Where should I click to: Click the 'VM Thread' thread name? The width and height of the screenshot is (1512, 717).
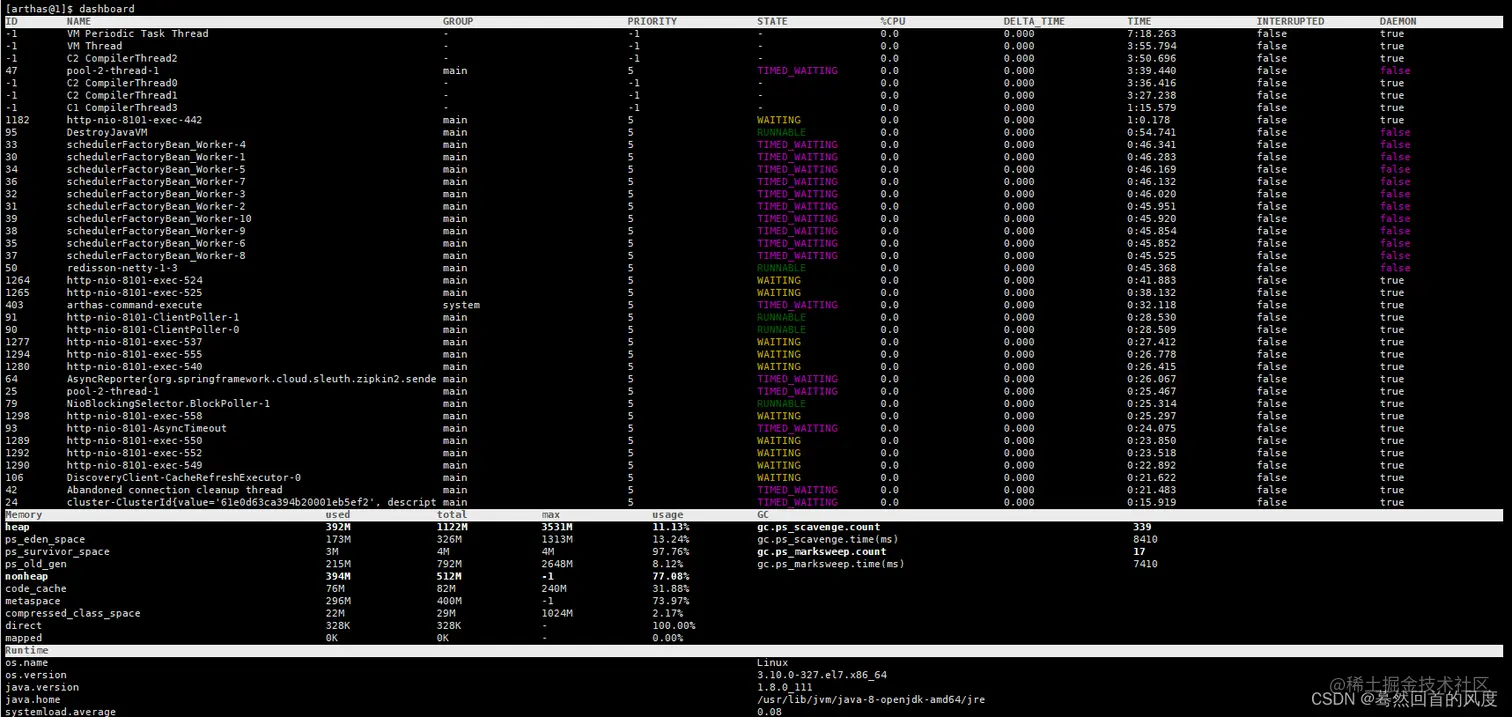(x=95, y=46)
